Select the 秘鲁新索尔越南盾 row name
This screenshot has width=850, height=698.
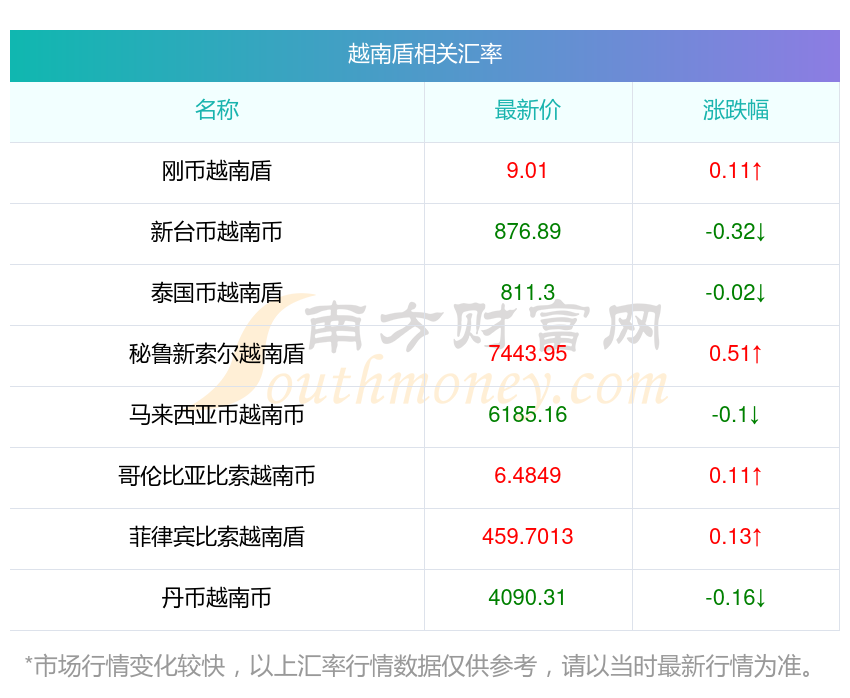coord(217,354)
